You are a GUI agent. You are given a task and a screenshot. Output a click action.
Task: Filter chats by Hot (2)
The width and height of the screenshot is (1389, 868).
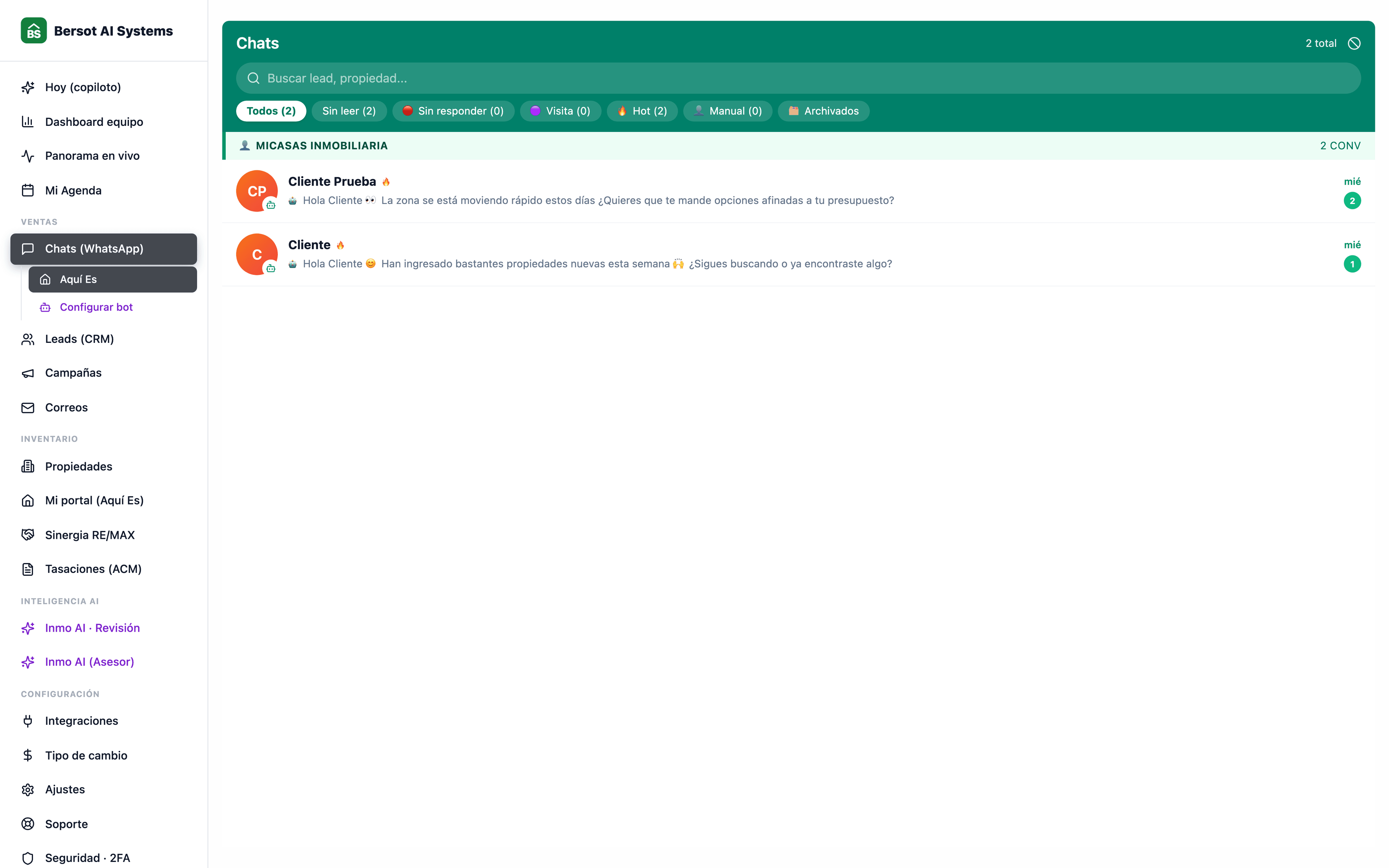tap(642, 111)
